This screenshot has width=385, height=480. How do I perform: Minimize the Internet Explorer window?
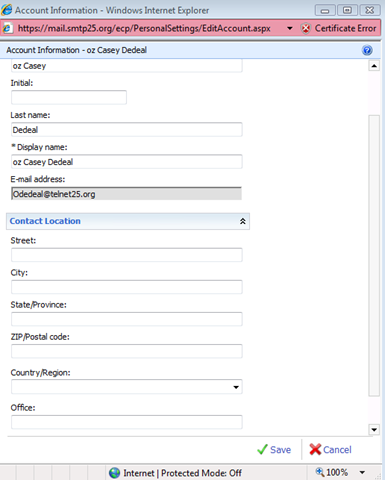tap(325, 10)
